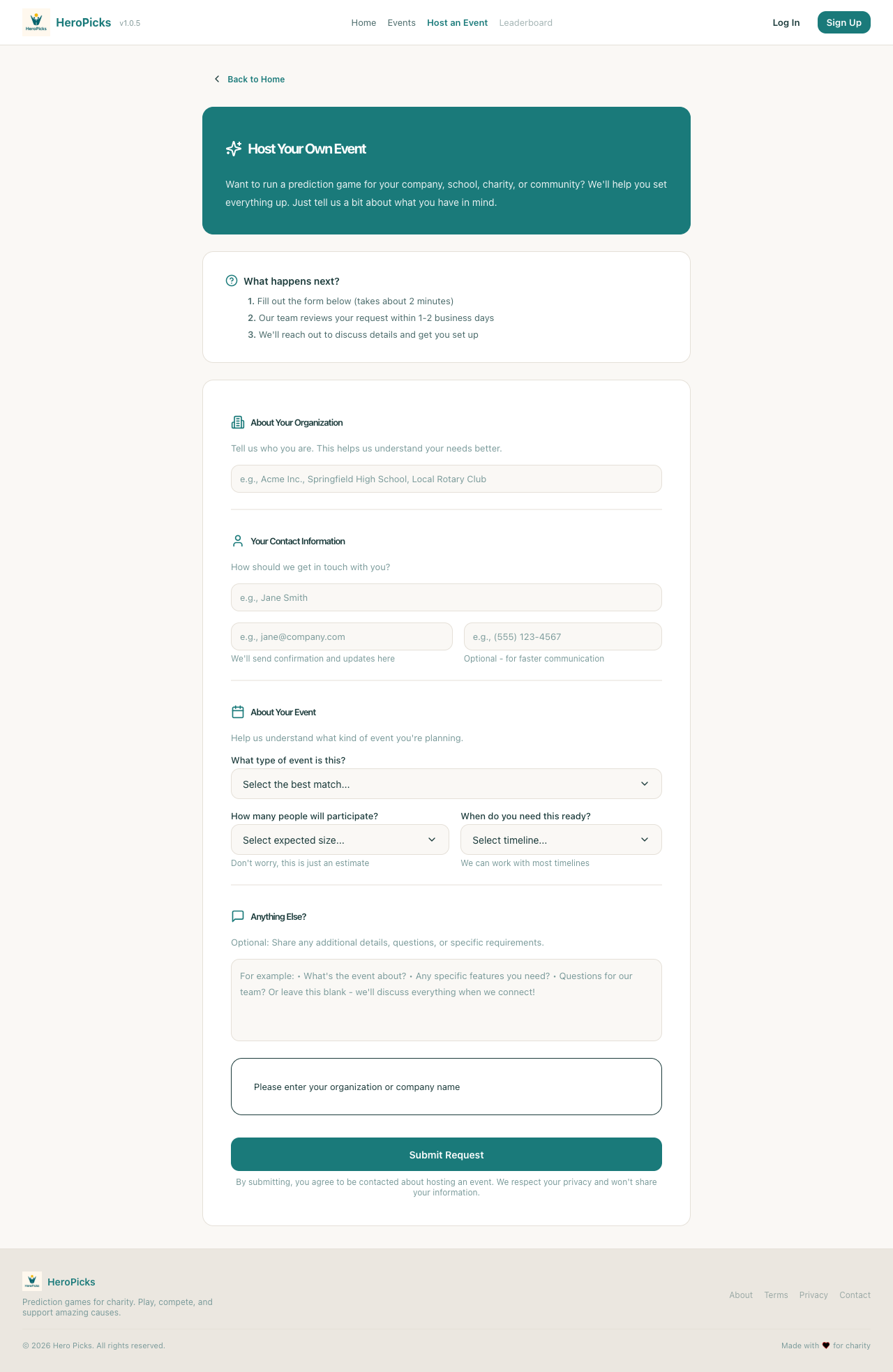This screenshot has height=1372, width=893.
Task: Click the calendar icon by About Your Event
Action: (x=238, y=712)
